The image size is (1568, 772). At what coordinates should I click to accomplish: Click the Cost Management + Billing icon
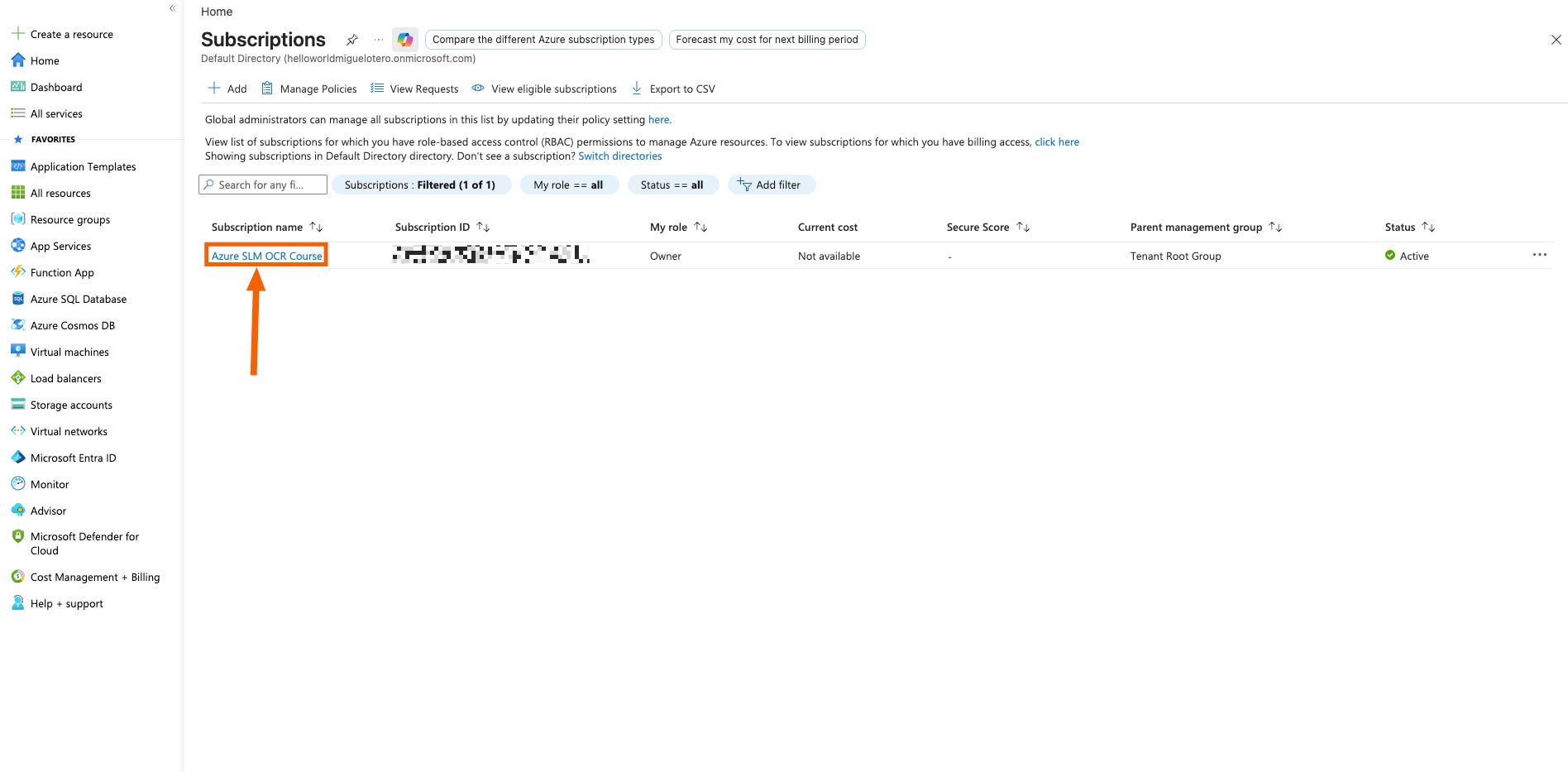[17, 577]
